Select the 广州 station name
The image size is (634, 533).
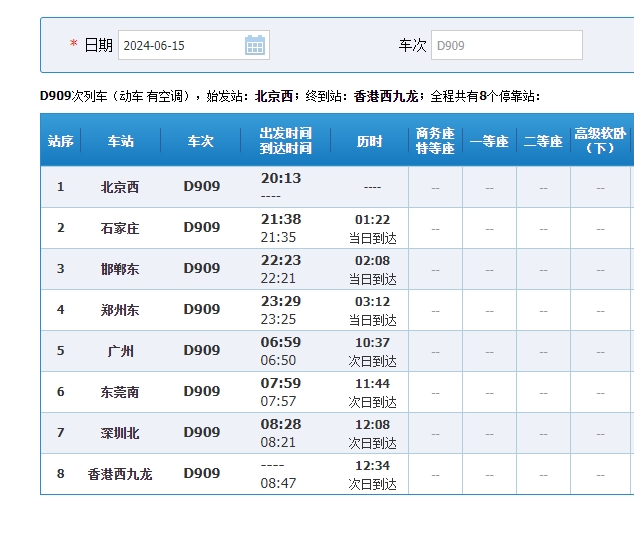pyautogui.click(x=120, y=351)
